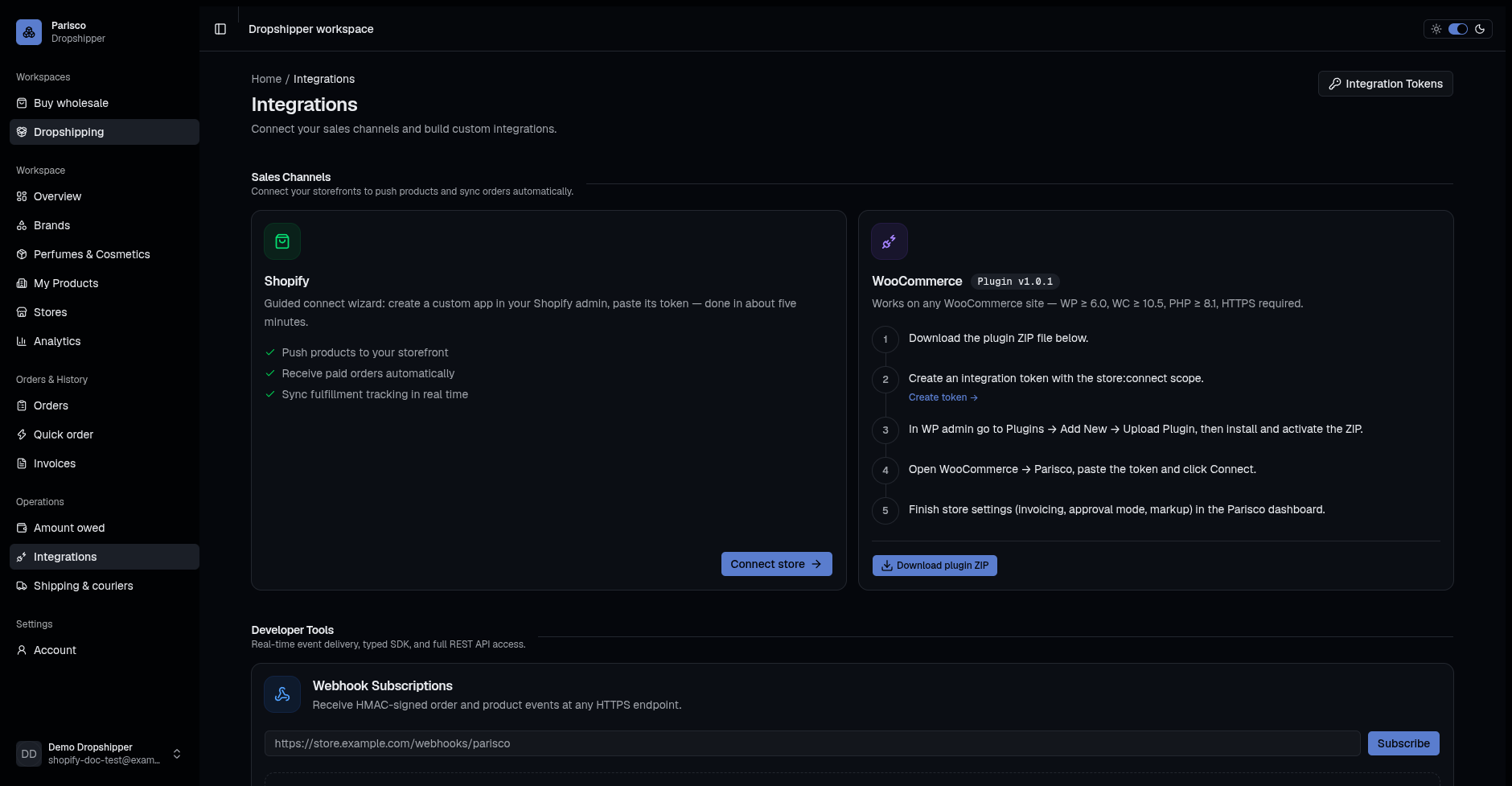The height and width of the screenshot is (786, 1512).
Task: Open Invoices page
Action: click(105, 463)
